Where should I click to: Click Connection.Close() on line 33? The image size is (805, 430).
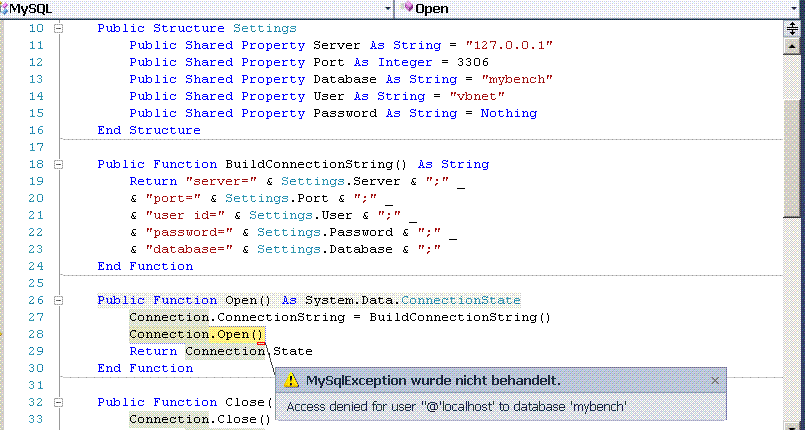click(200, 419)
